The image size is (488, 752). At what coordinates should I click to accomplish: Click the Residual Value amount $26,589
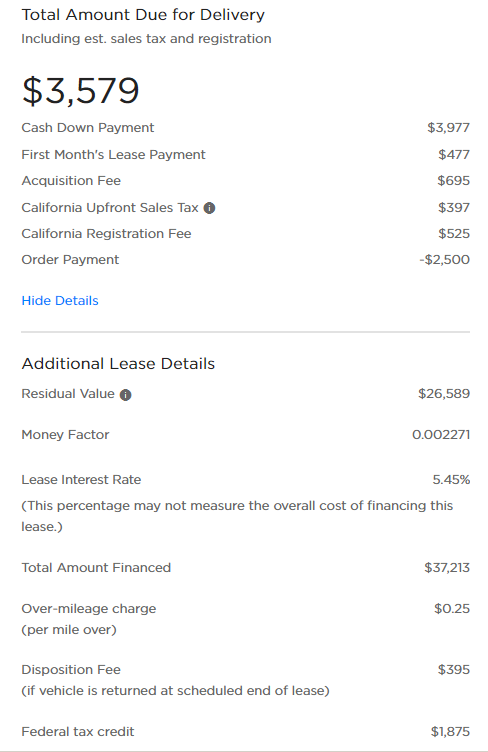444,394
